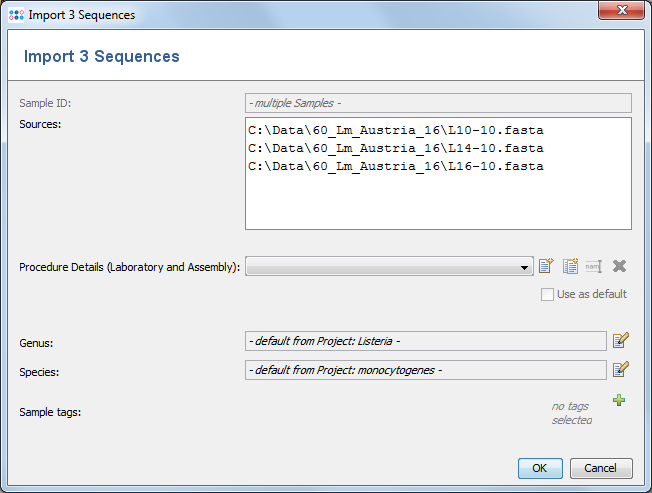Image resolution: width=652 pixels, height=493 pixels.
Task: Edit the Species field using the pencil icon
Action: coord(620,370)
